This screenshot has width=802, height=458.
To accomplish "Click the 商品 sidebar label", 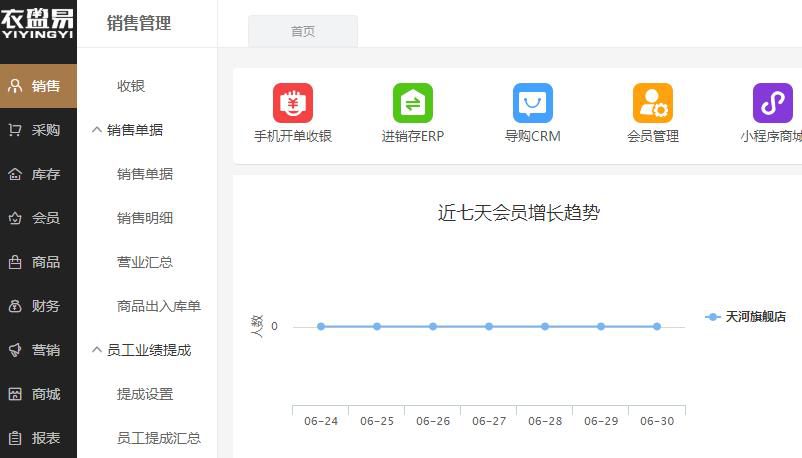I will tap(46, 262).
